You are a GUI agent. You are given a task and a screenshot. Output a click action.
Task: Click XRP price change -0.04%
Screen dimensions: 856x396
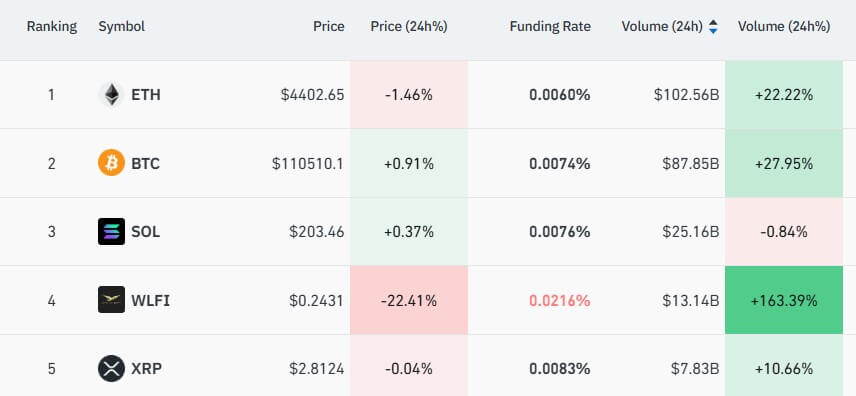[409, 369]
